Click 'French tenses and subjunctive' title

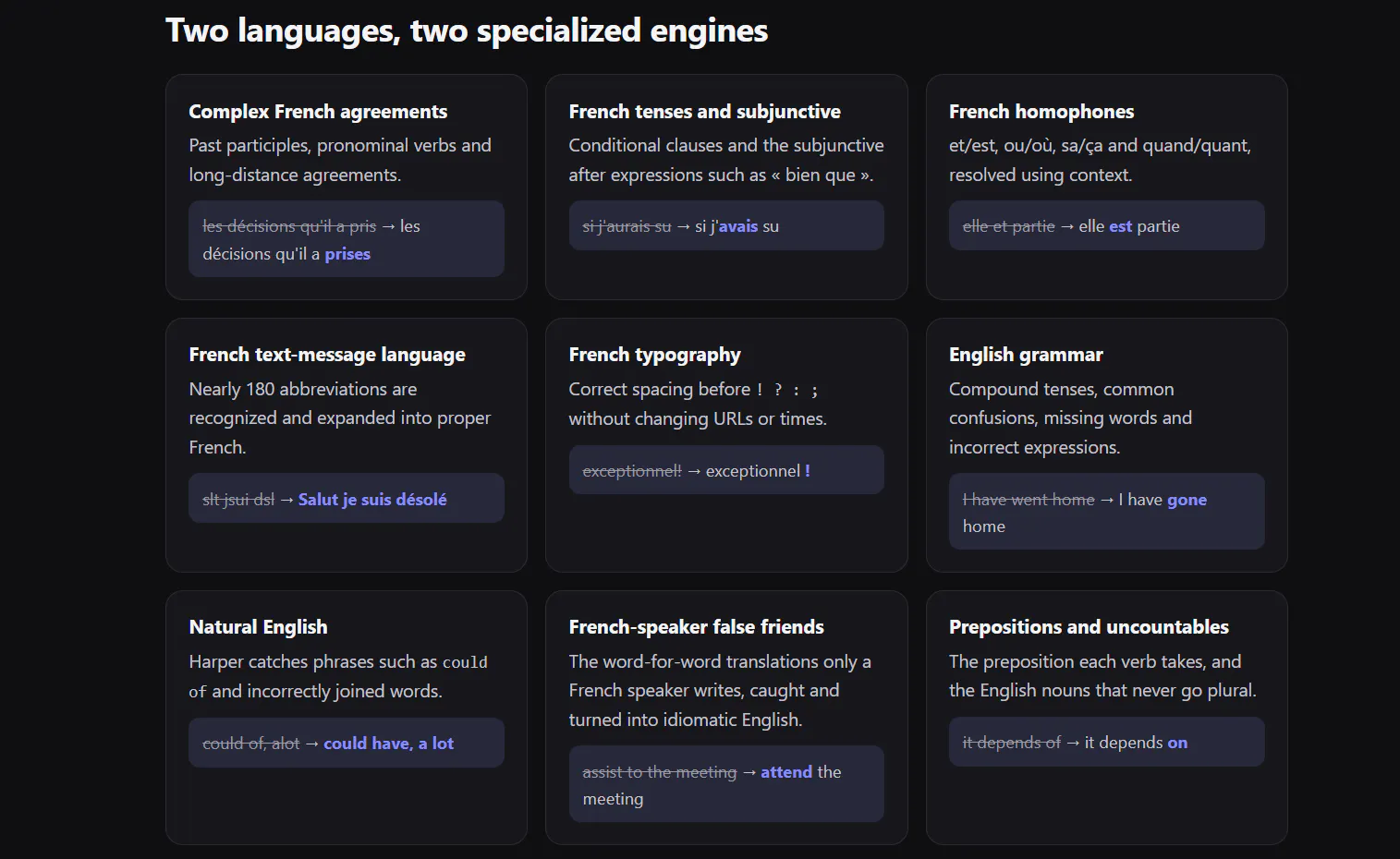pyautogui.click(x=704, y=112)
